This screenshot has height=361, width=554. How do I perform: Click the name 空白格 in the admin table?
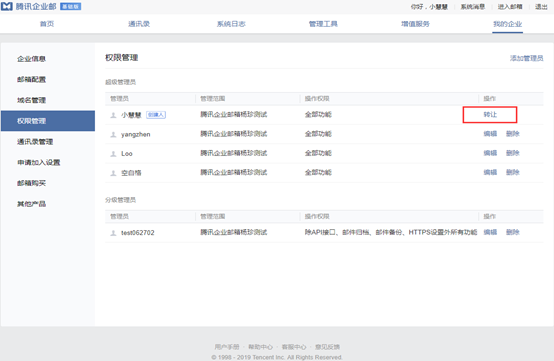click(131, 173)
